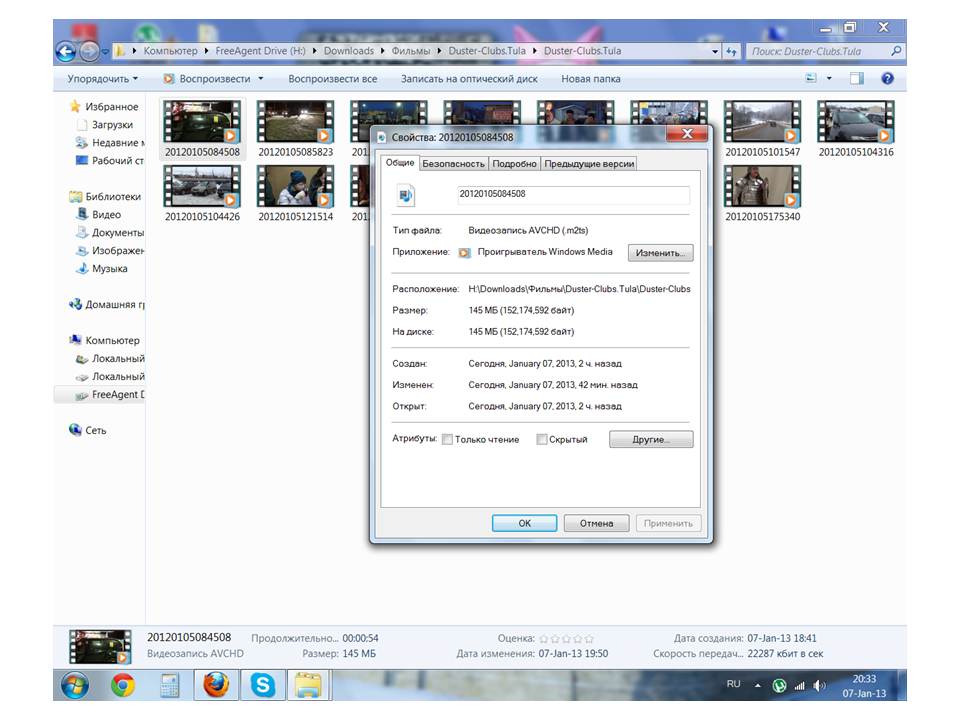Open the Explorer help question mark icon

click(x=887, y=78)
